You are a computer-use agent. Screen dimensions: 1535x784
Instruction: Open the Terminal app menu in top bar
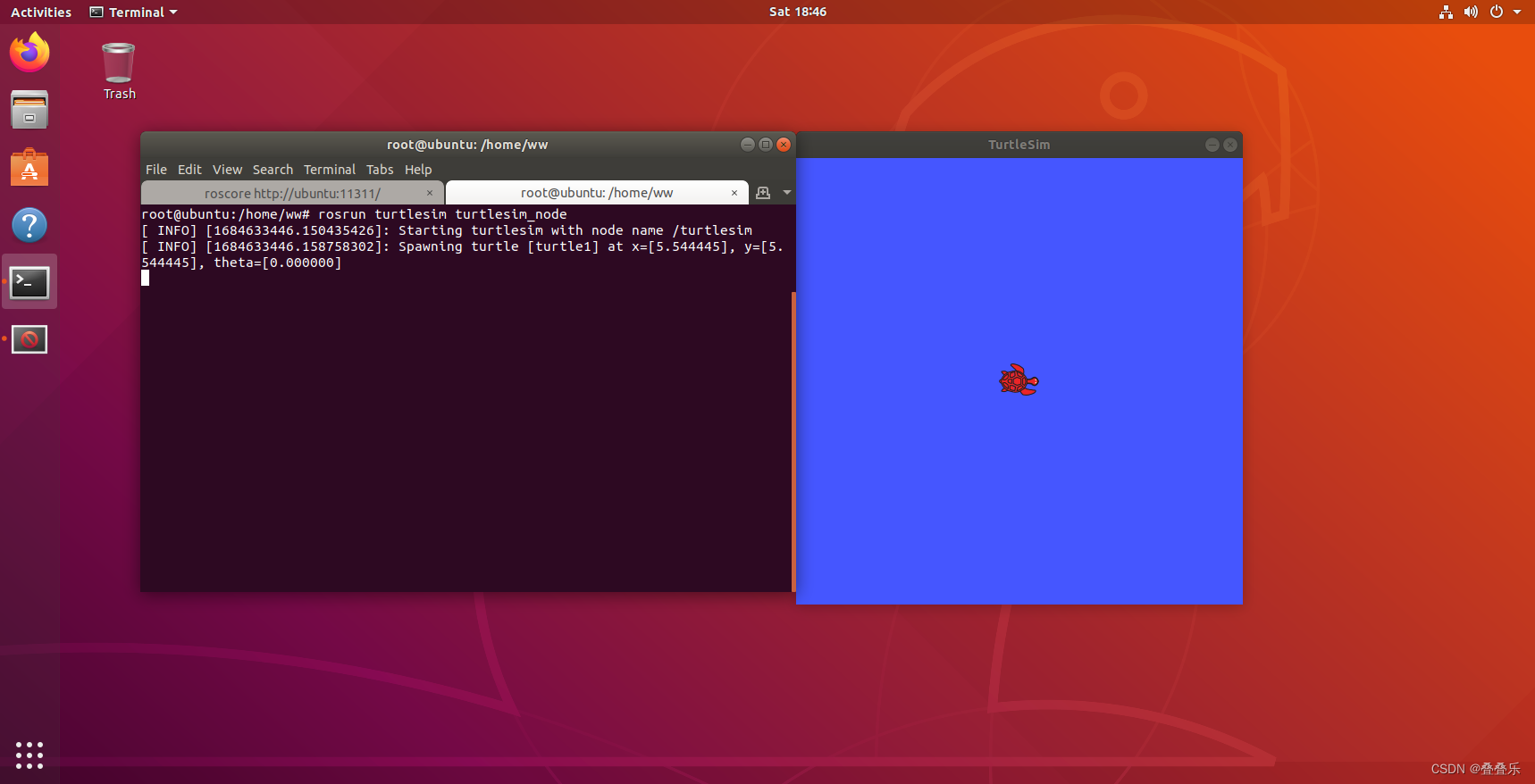coord(133,12)
